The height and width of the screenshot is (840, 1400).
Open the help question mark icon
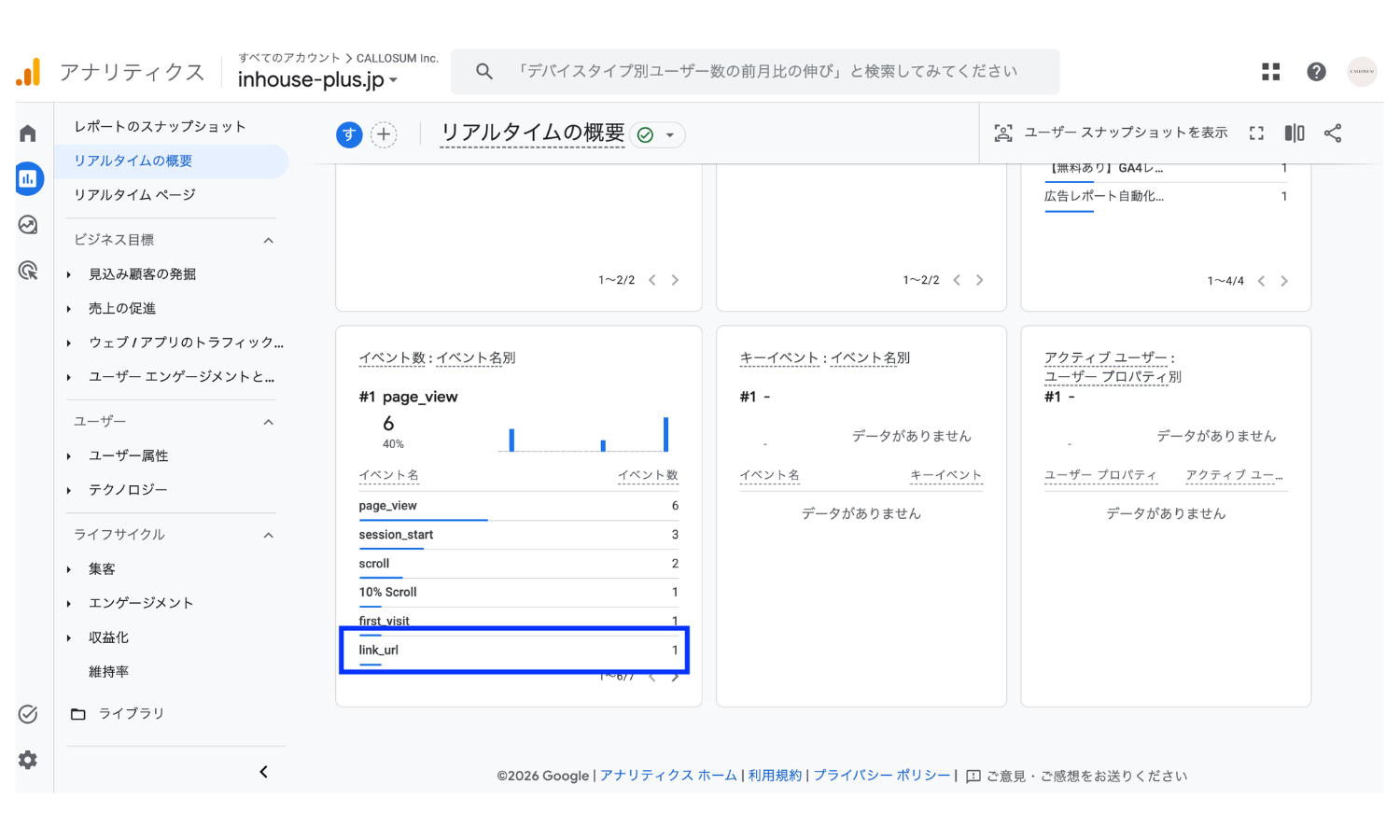click(x=1316, y=72)
